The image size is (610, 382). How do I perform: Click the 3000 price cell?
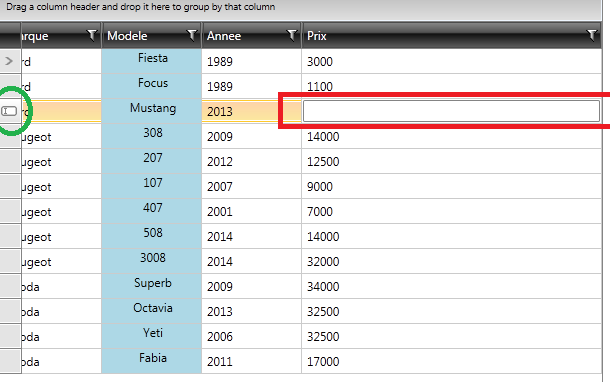click(451, 61)
